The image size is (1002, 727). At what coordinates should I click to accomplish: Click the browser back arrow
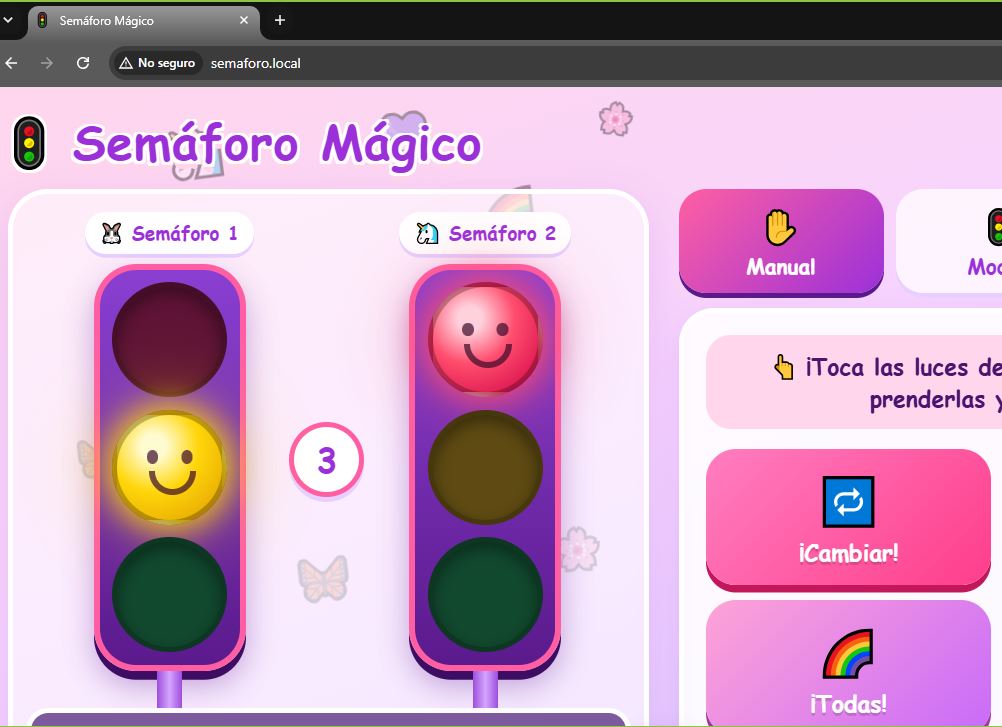(x=12, y=63)
